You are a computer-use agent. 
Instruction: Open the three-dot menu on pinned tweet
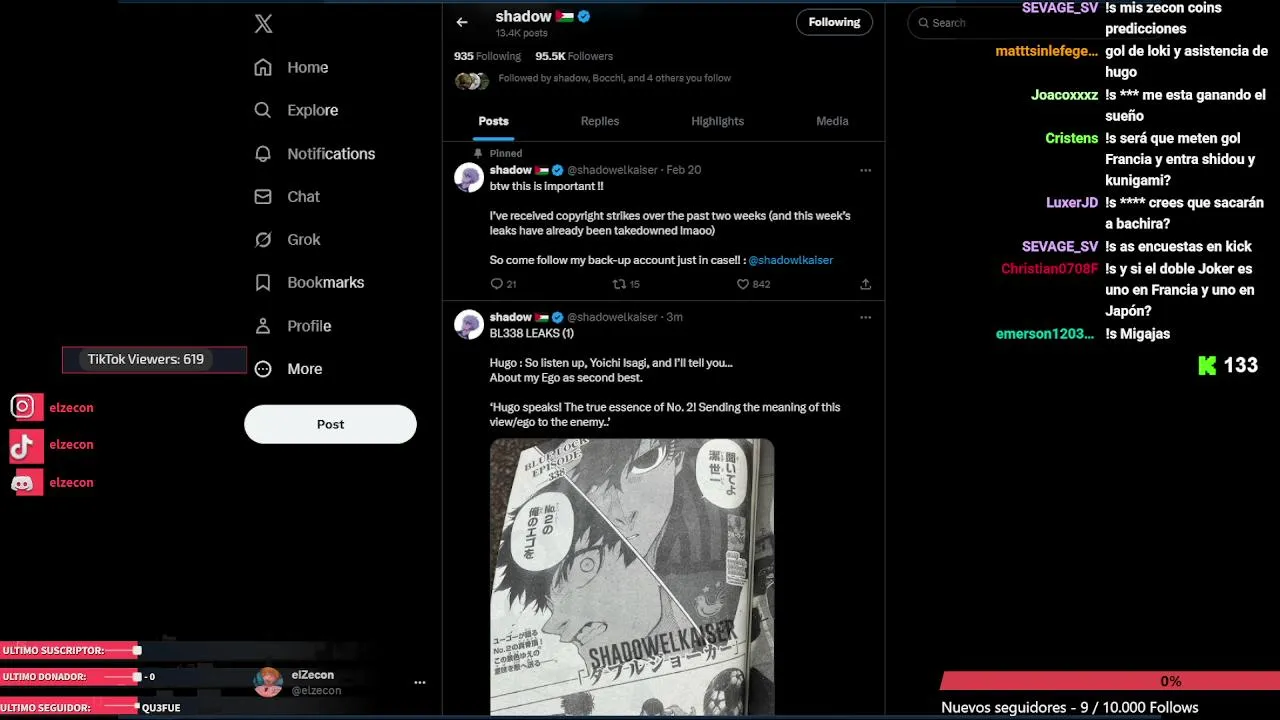click(x=865, y=170)
